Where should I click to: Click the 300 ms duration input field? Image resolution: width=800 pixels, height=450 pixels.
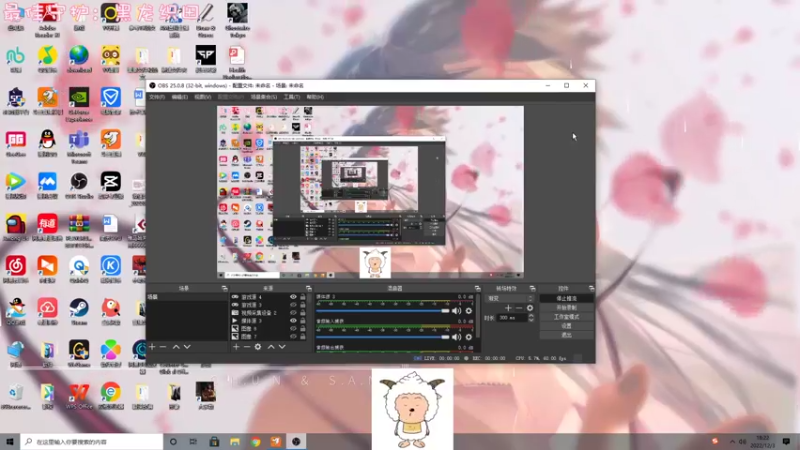(x=512, y=318)
